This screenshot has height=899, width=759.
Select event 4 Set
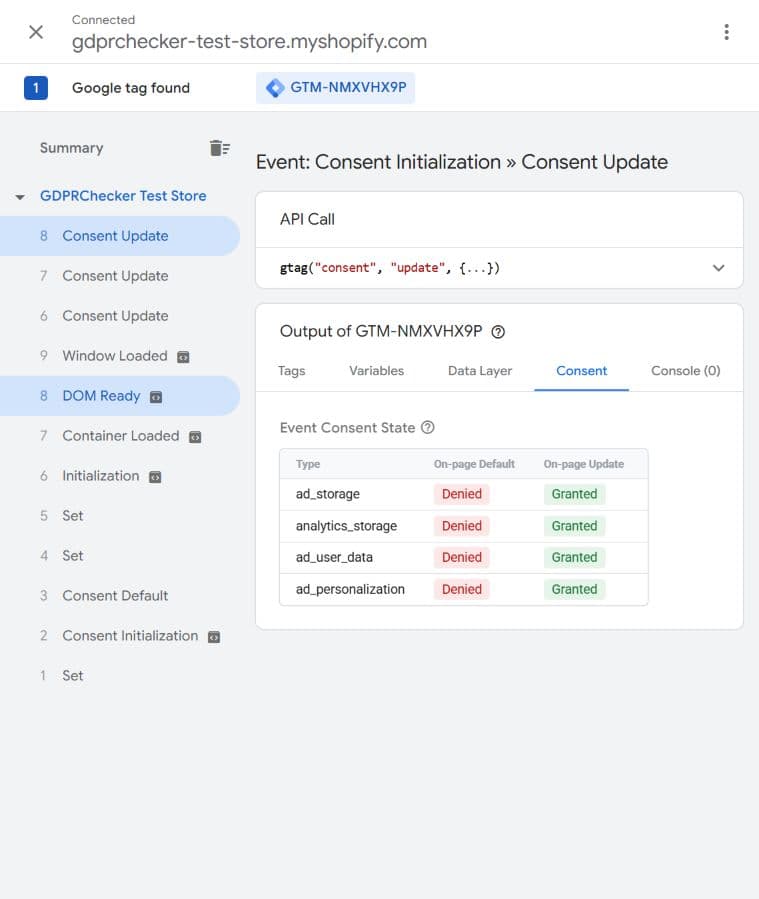tap(120, 556)
